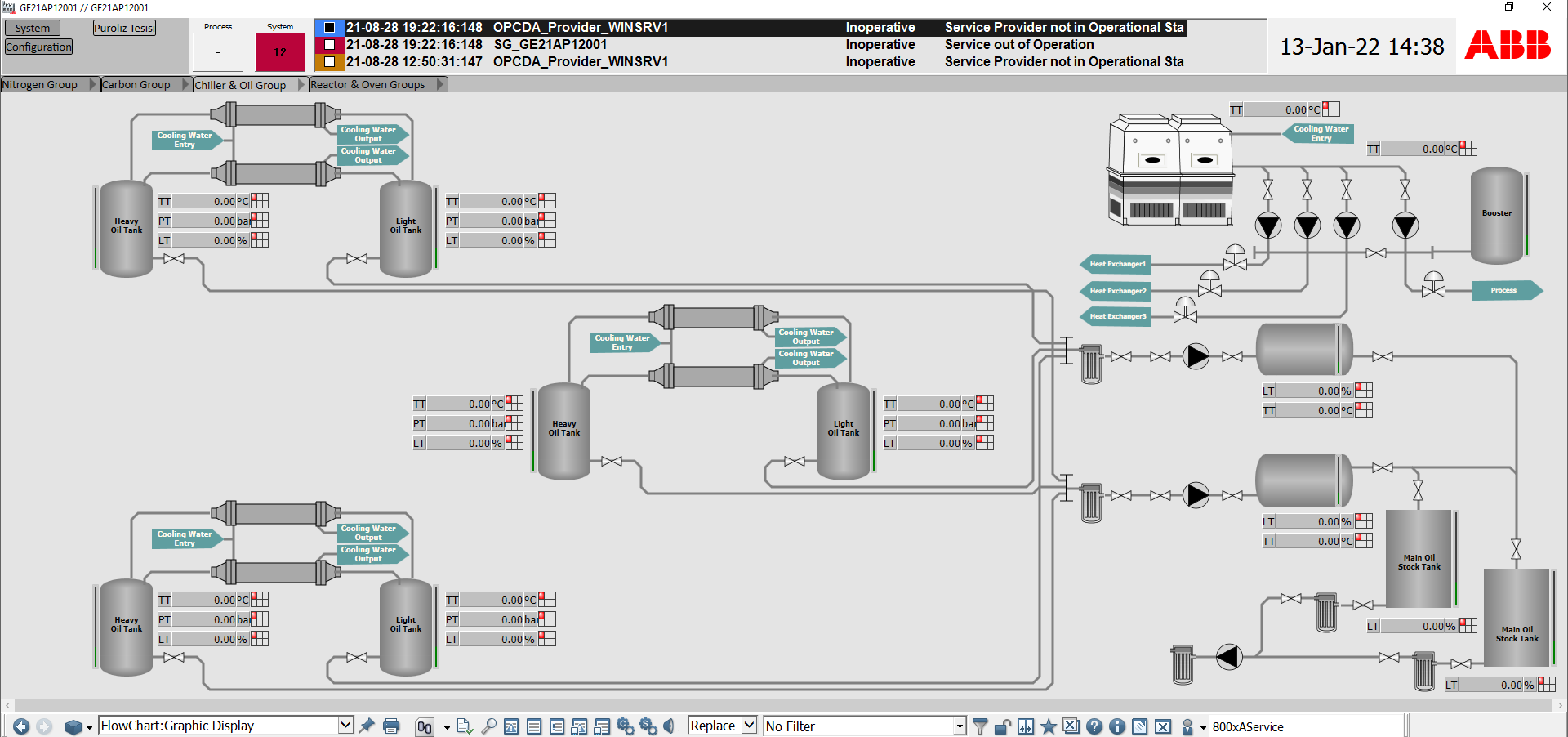
Task: Click the speaker alarm silence icon
Action: 670,726
